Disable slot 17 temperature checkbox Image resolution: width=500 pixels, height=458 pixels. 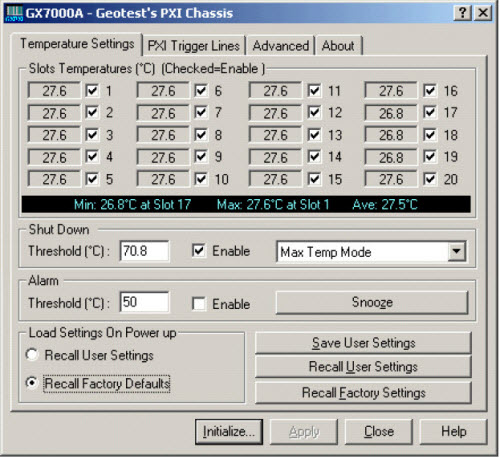(430, 113)
